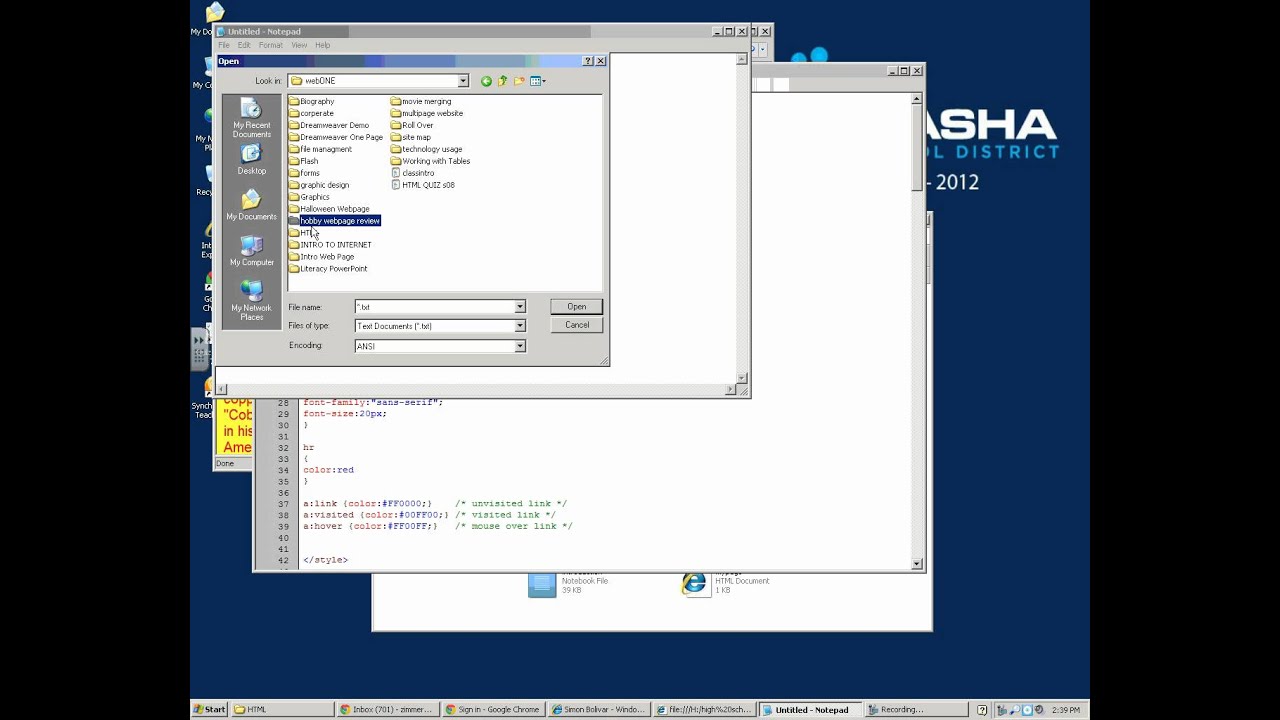Select the technology usage folder
The image size is (1280, 720).
(426, 149)
